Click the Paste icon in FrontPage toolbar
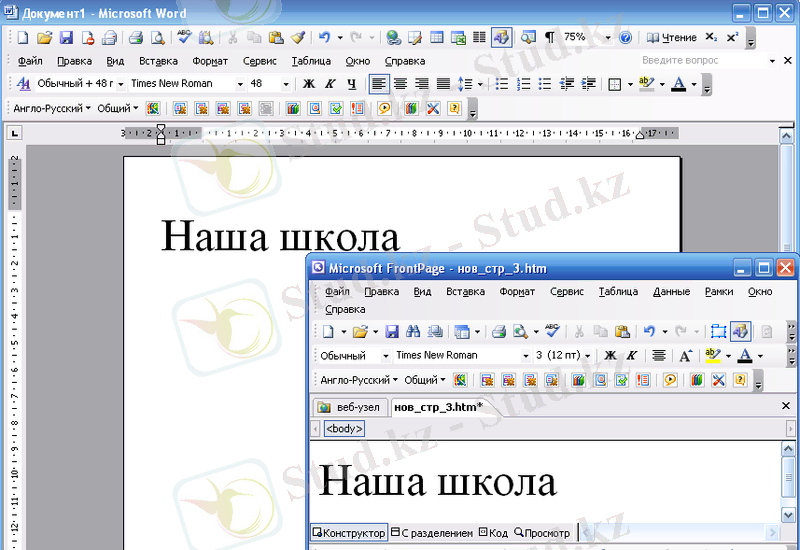 [622, 332]
